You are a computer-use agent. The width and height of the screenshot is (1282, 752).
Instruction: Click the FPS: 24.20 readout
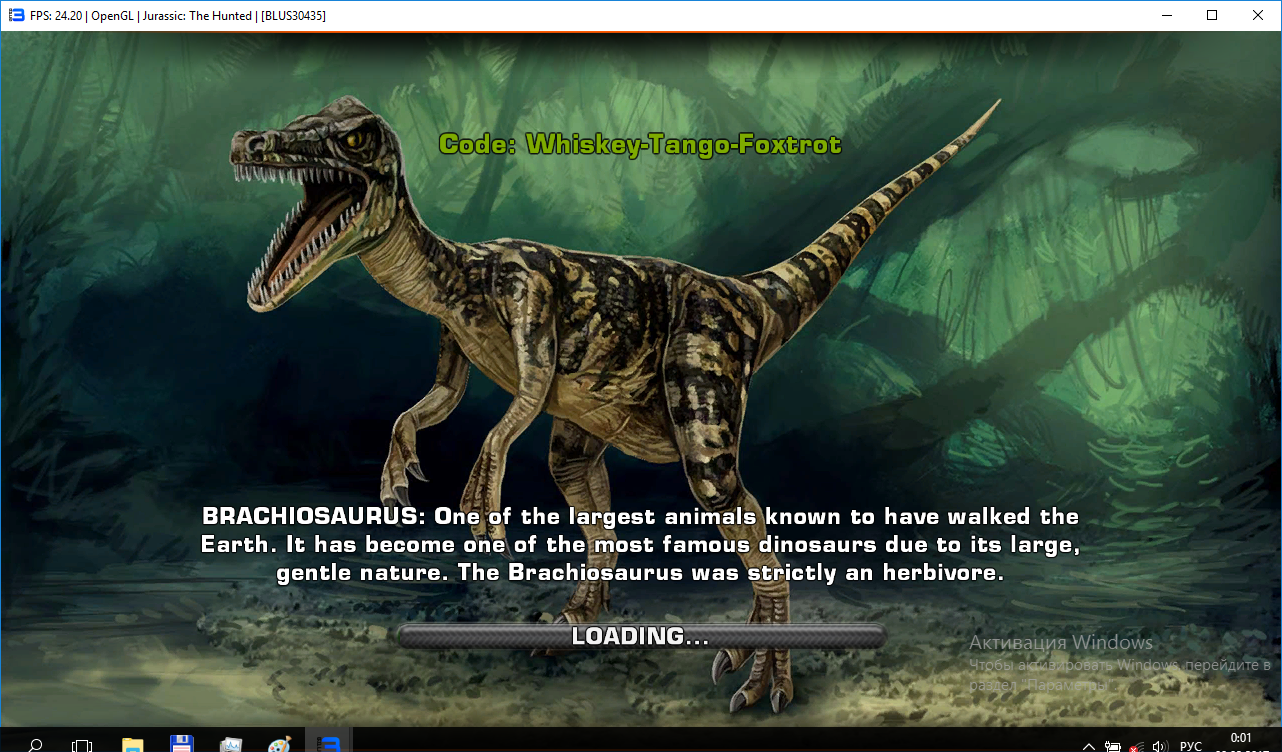(x=58, y=15)
